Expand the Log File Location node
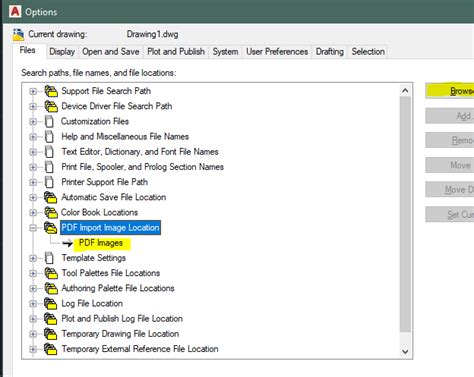The image size is (474, 377). click(33, 304)
